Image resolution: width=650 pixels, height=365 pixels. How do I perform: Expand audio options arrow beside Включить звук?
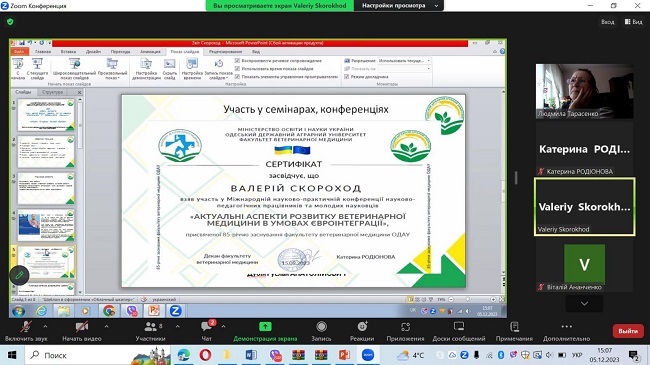click(x=45, y=327)
